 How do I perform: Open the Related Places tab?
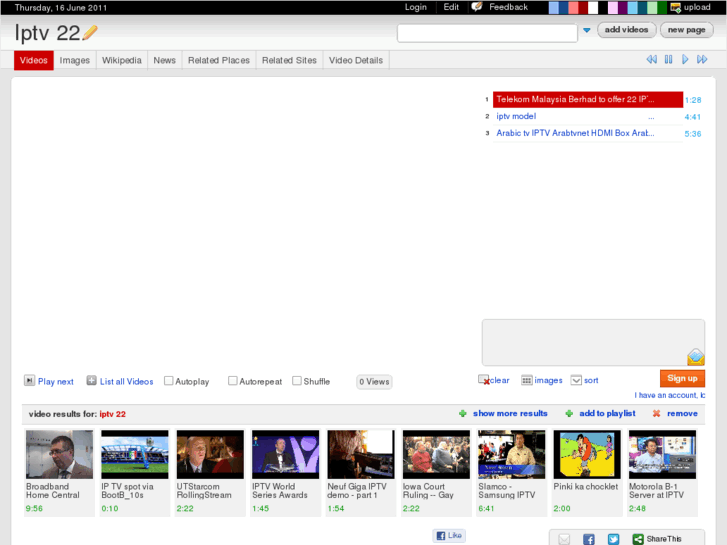pos(219,60)
